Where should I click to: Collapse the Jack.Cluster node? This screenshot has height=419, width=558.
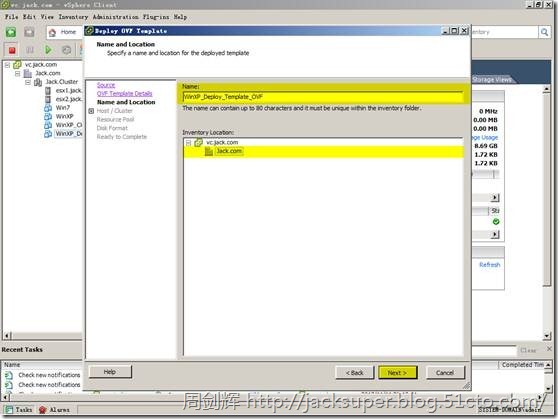[x=28, y=82]
